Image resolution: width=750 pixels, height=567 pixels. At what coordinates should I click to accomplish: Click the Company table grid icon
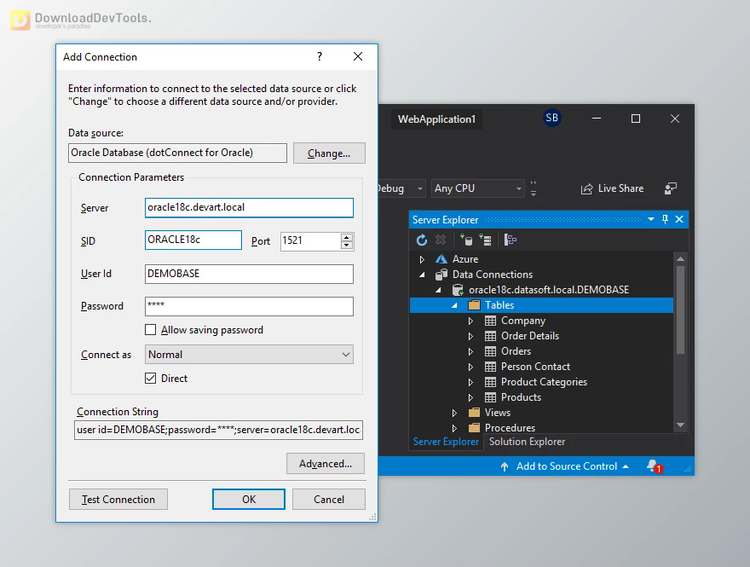pos(490,321)
